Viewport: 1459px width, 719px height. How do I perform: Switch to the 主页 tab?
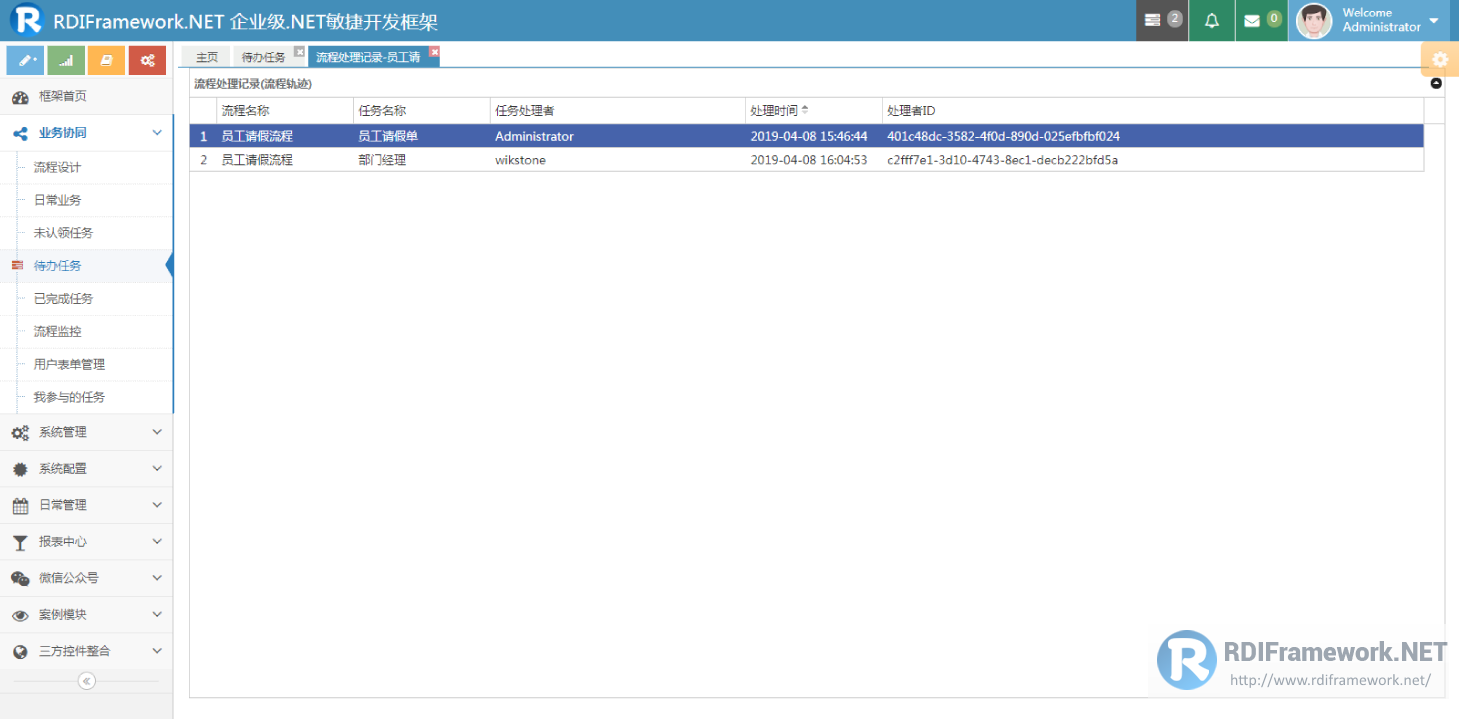coord(207,57)
